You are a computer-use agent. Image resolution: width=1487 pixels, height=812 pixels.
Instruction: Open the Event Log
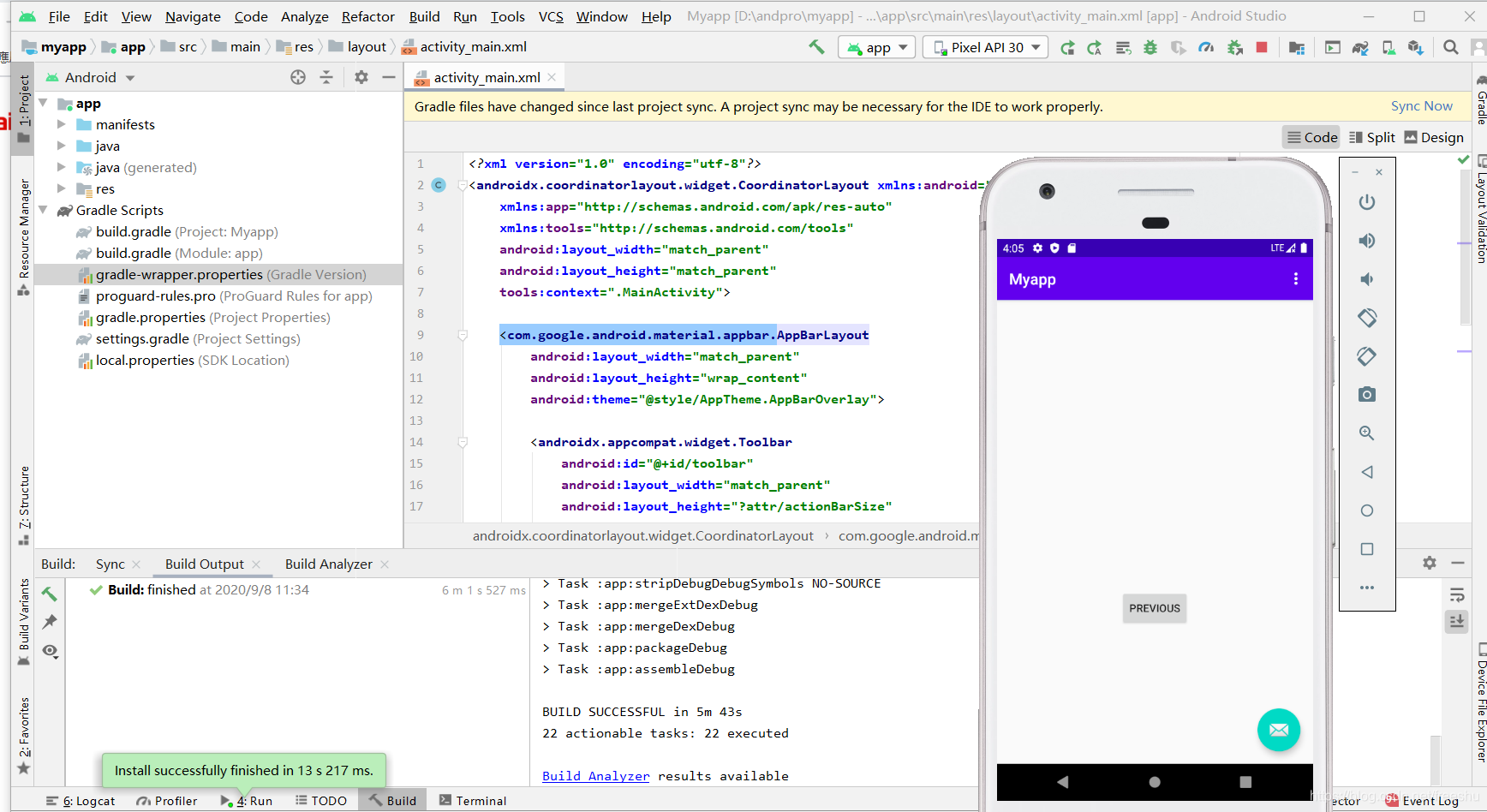(x=1422, y=801)
